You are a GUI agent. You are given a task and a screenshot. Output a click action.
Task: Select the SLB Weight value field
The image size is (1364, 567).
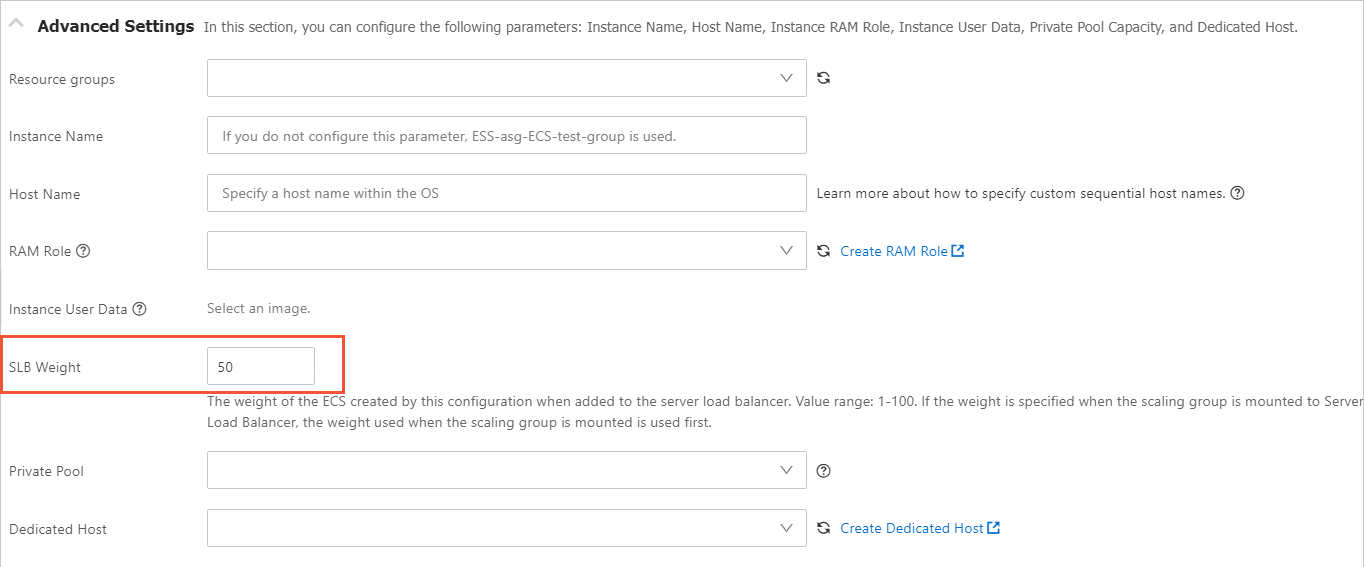(260, 367)
